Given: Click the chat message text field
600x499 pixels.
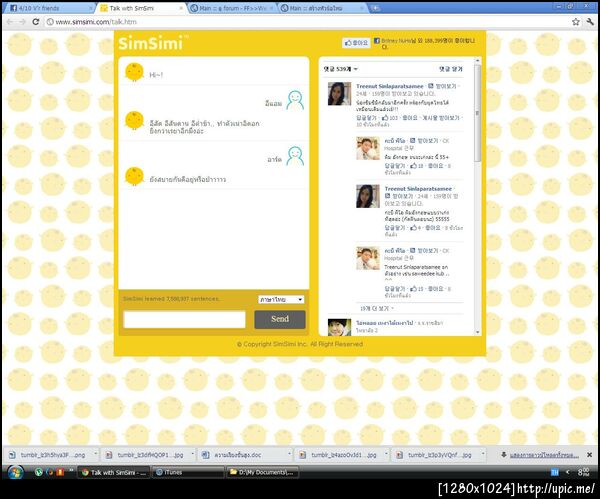Looking at the screenshot, I should (184, 320).
